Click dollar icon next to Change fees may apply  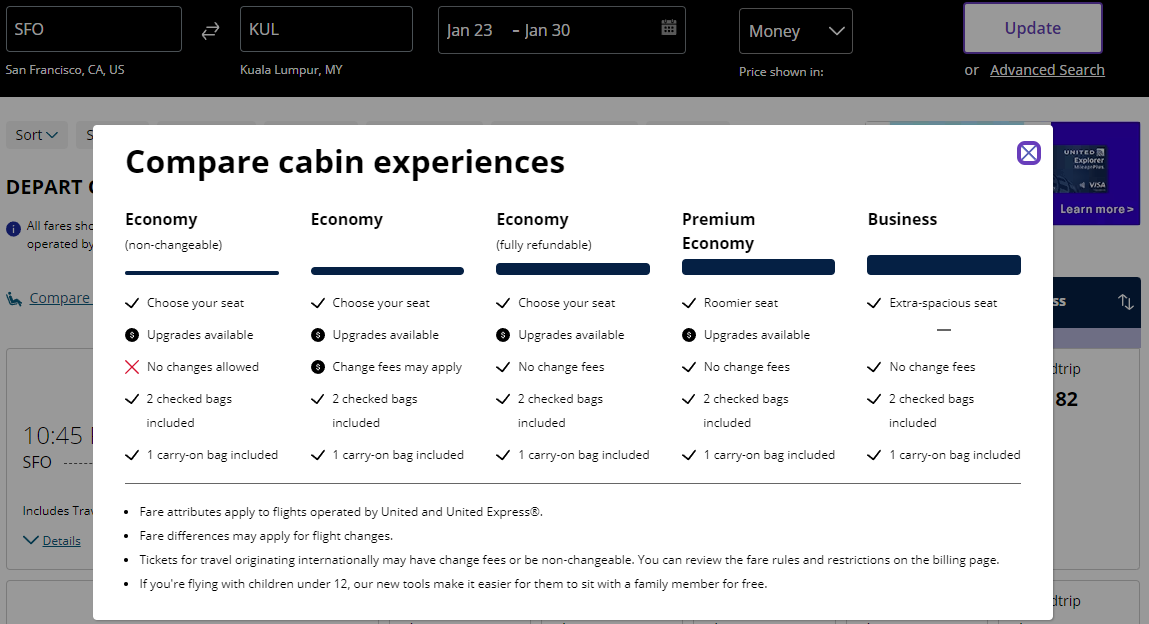coord(318,367)
